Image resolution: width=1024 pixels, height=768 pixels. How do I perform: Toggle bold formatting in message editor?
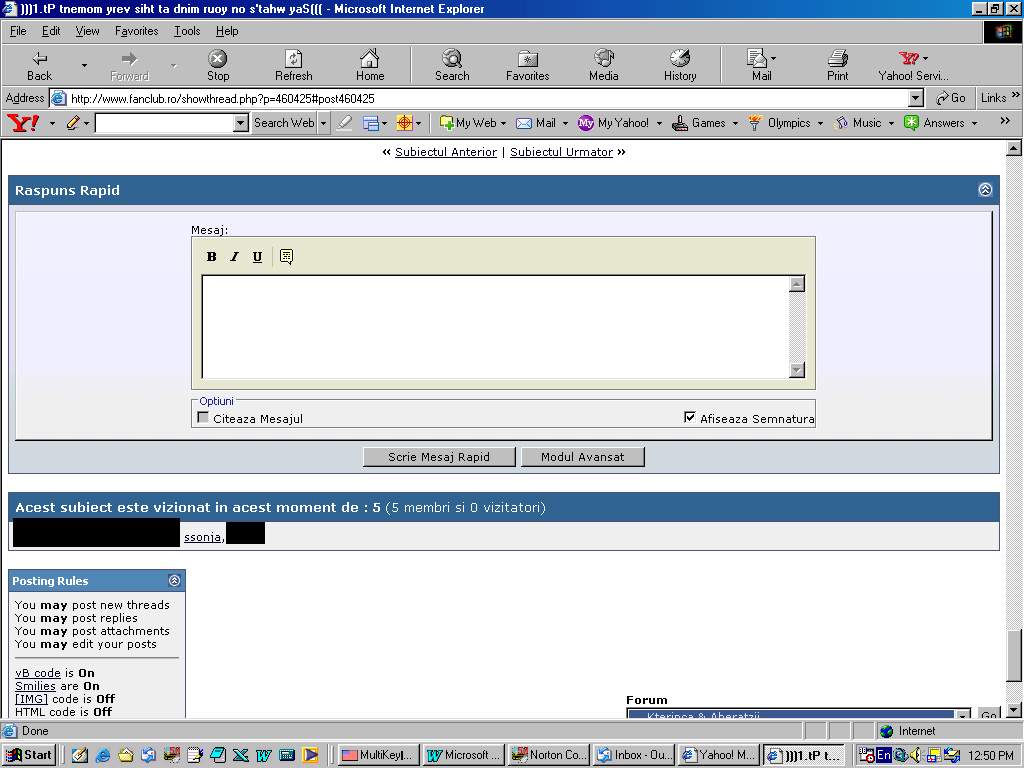[x=211, y=257]
